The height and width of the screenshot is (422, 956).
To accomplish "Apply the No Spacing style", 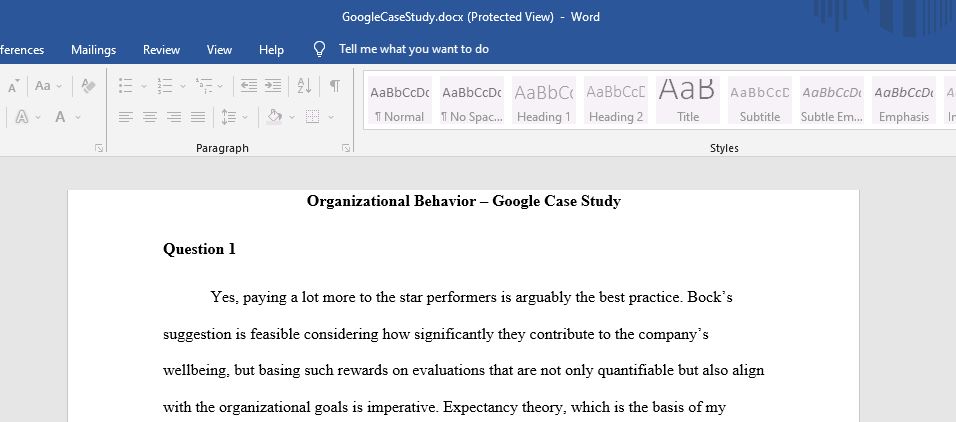I will tap(472, 100).
